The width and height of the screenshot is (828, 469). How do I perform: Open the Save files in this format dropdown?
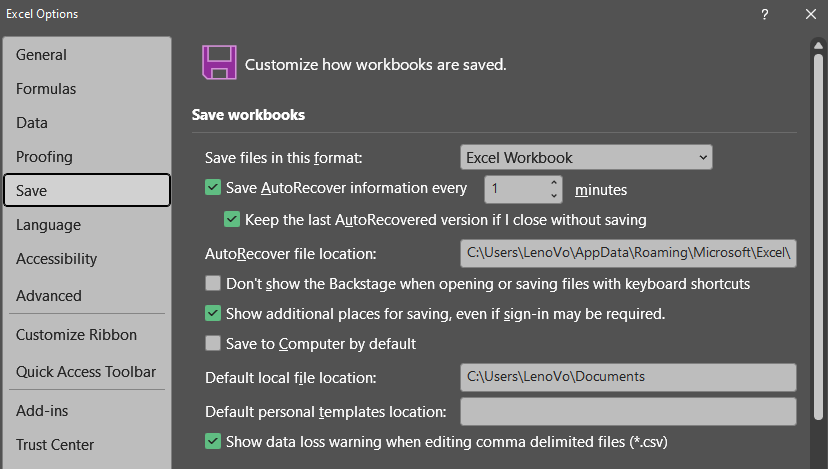click(x=586, y=157)
